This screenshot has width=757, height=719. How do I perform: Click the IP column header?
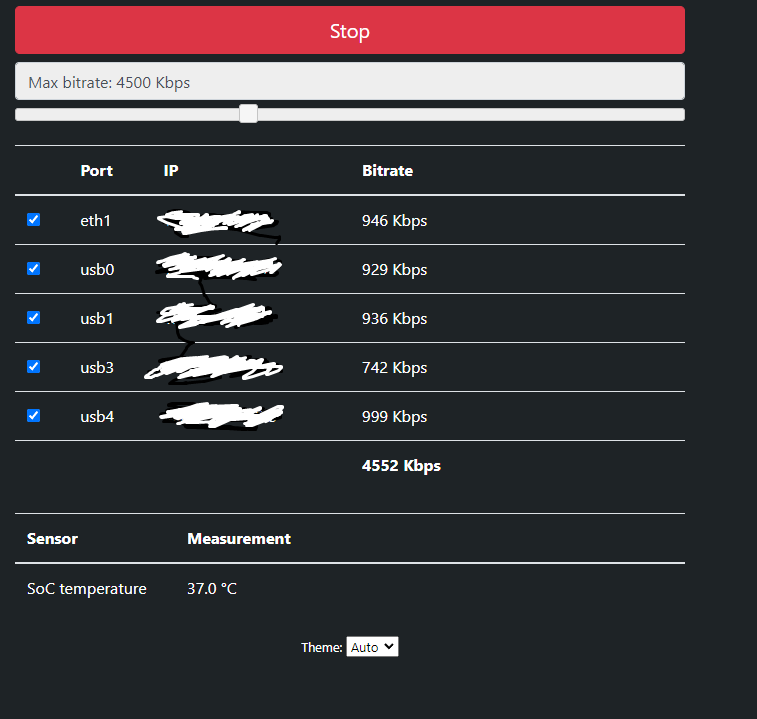(x=171, y=171)
